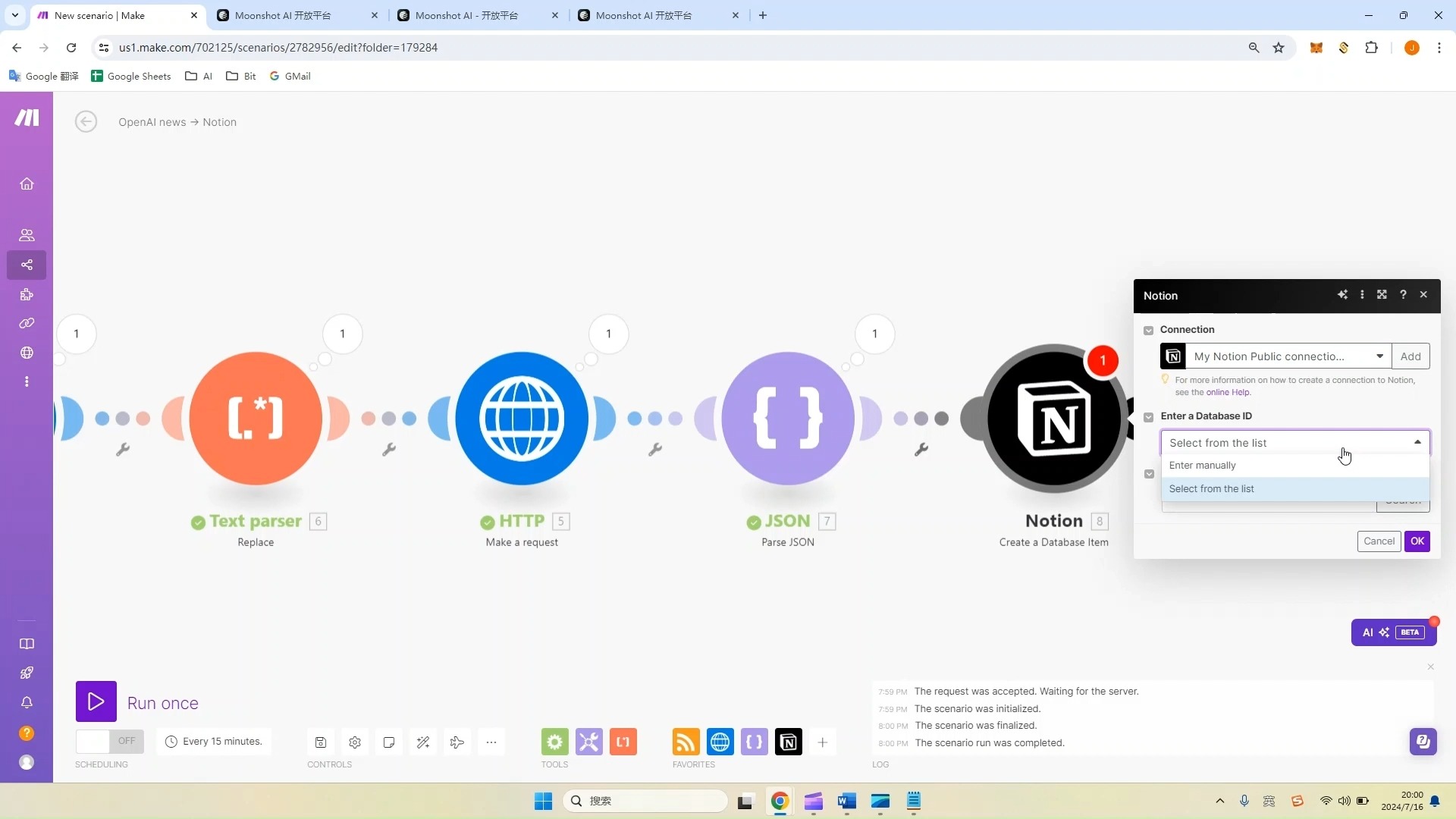The width and height of the screenshot is (1456, 819).
Task: Open Webhooks globe icon in sidebar
Action: [27, 353]
